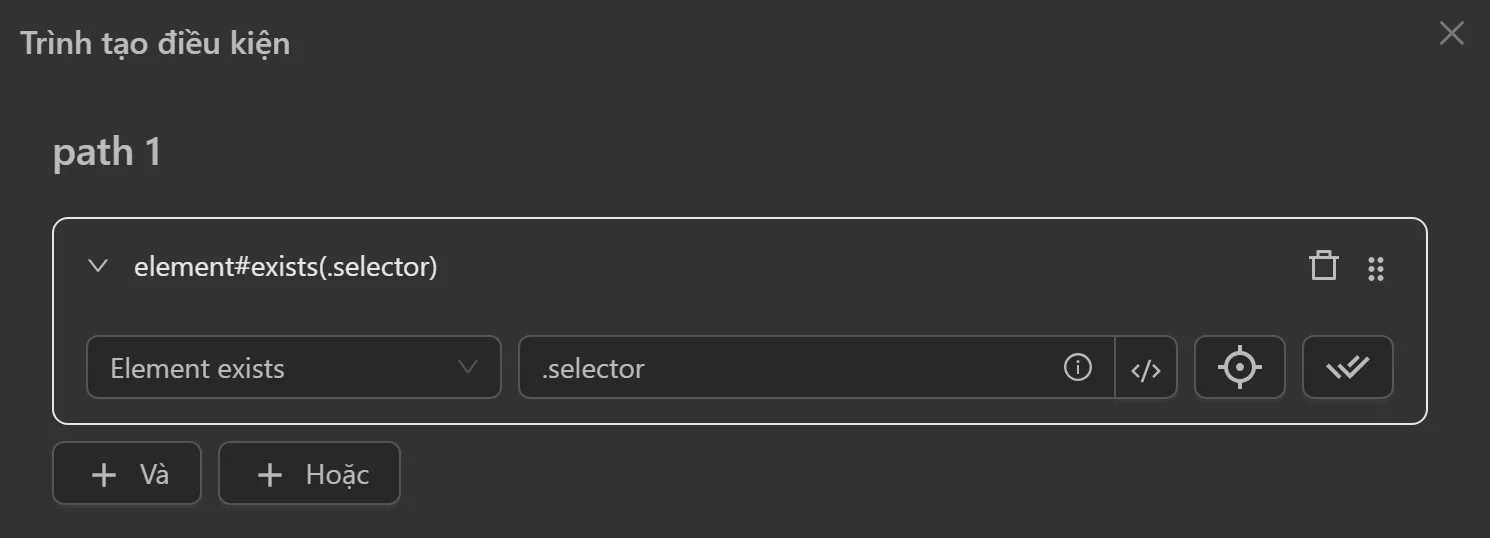Collapse the element#exists condition with chevron
This screenshot has height=538, width=1490.
[98, 267]
